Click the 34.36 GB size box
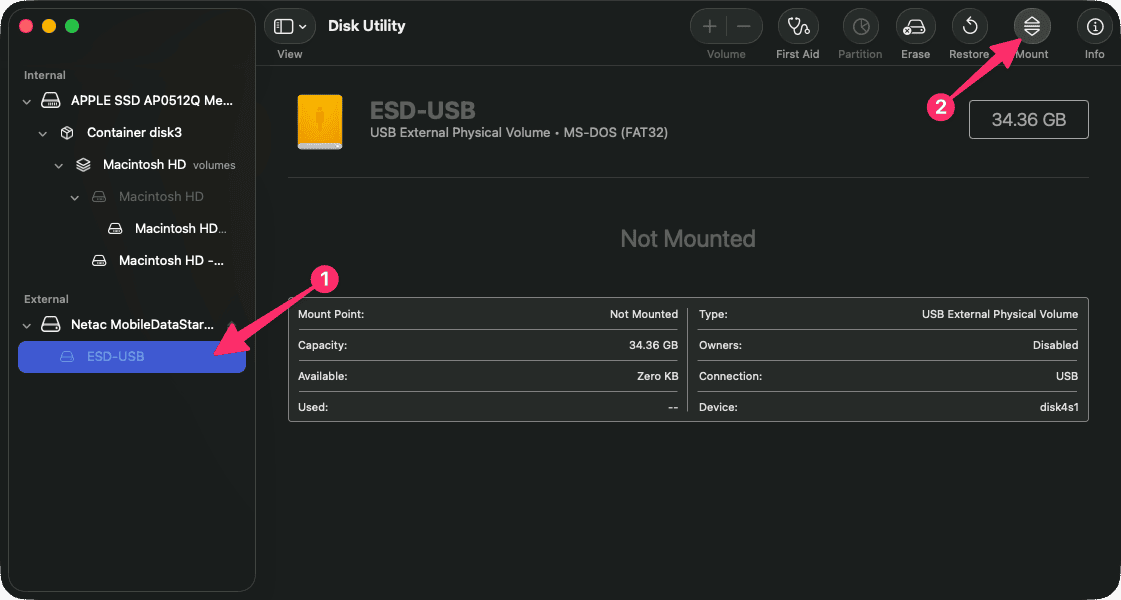Image resolution: width=1121 pixels, height=600 pixels. click(x=1028, y=119)
